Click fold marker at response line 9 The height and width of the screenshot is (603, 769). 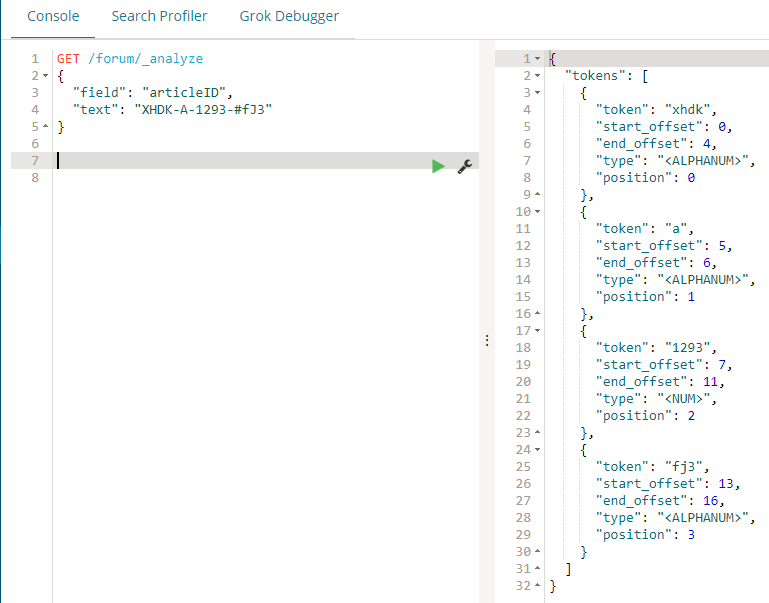pos(538,195)
